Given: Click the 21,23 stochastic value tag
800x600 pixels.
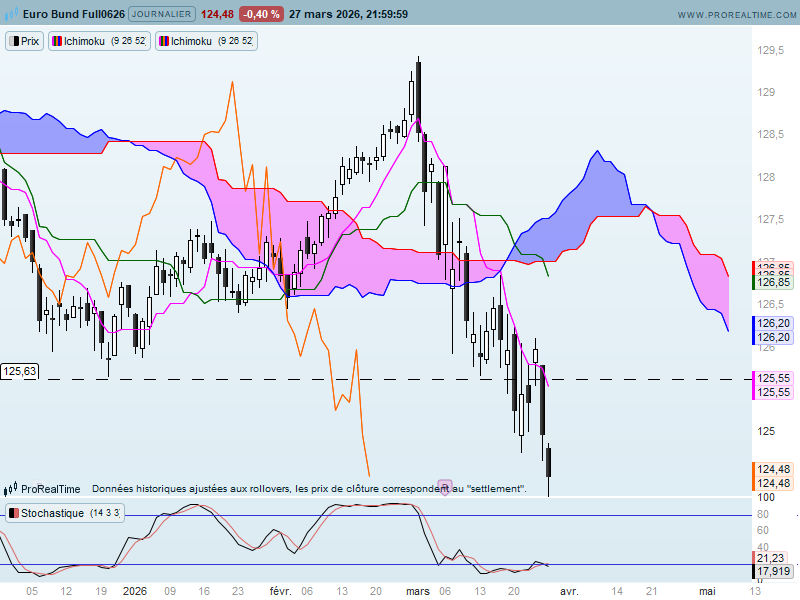Looking at the screenshot, I should click(774, 558).
